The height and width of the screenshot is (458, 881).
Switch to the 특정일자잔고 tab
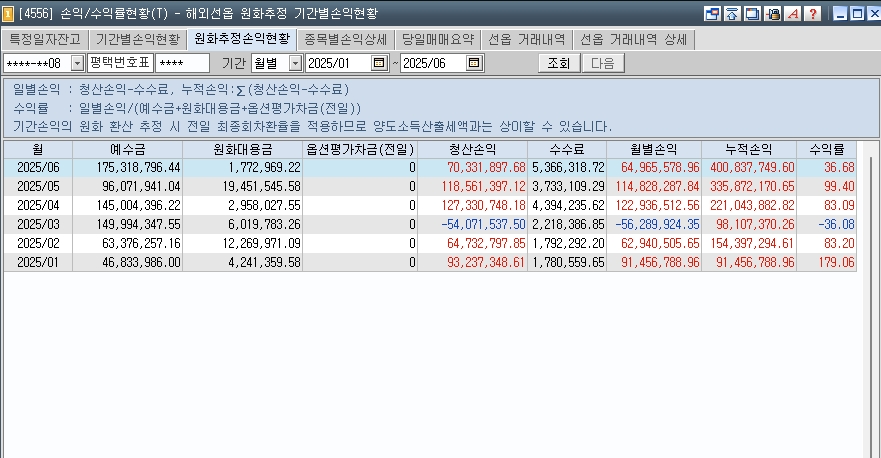[x=44, y=39]
